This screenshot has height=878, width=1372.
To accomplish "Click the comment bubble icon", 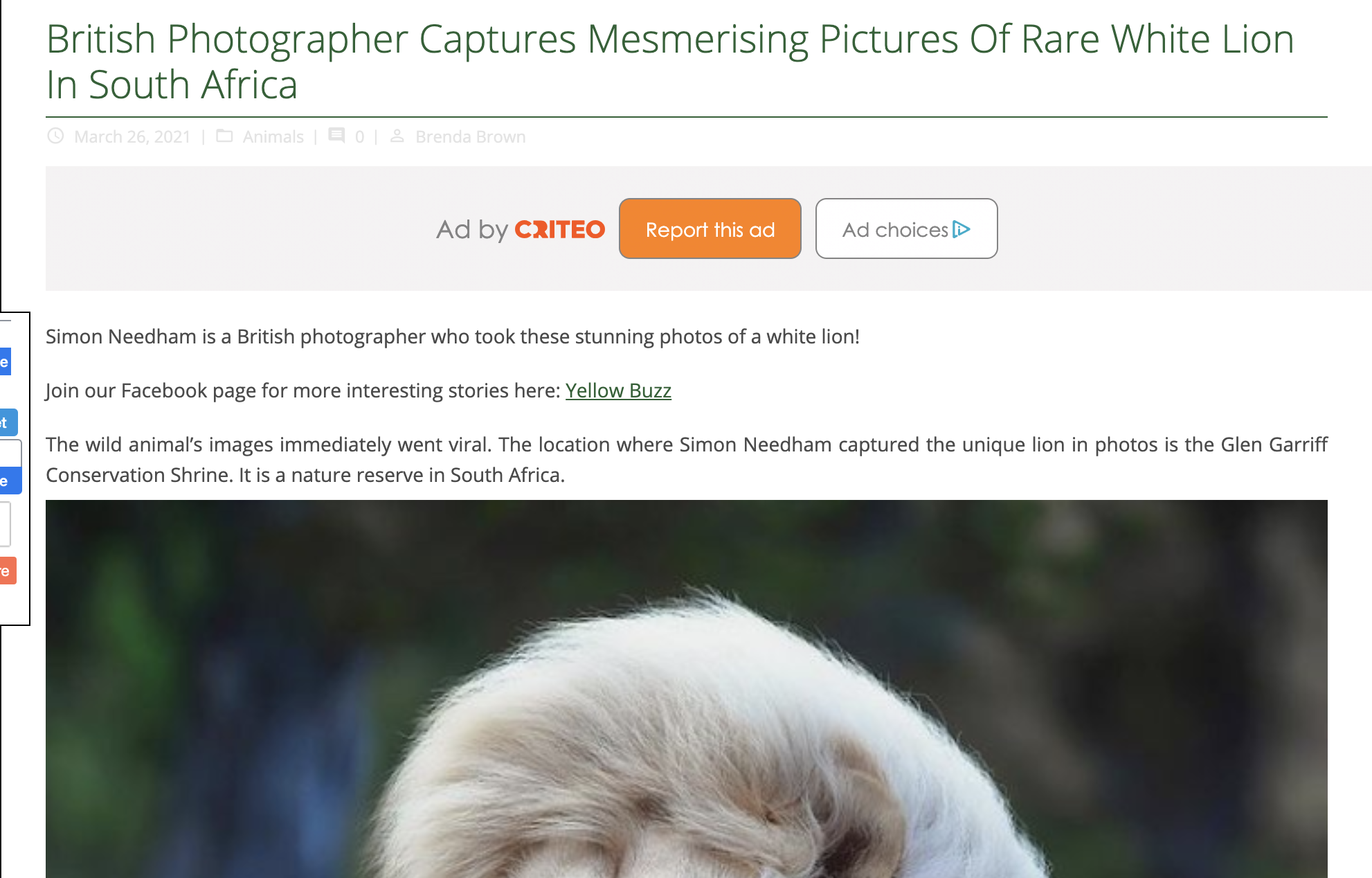I will click(336, 136).
